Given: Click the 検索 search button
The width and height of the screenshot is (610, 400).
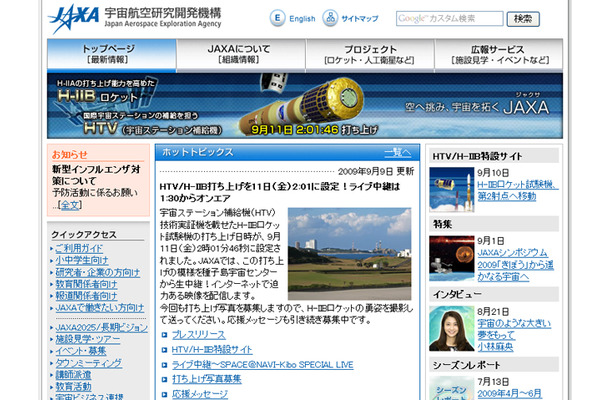Looking at the screenshot, I should click(x=523, y=19).
